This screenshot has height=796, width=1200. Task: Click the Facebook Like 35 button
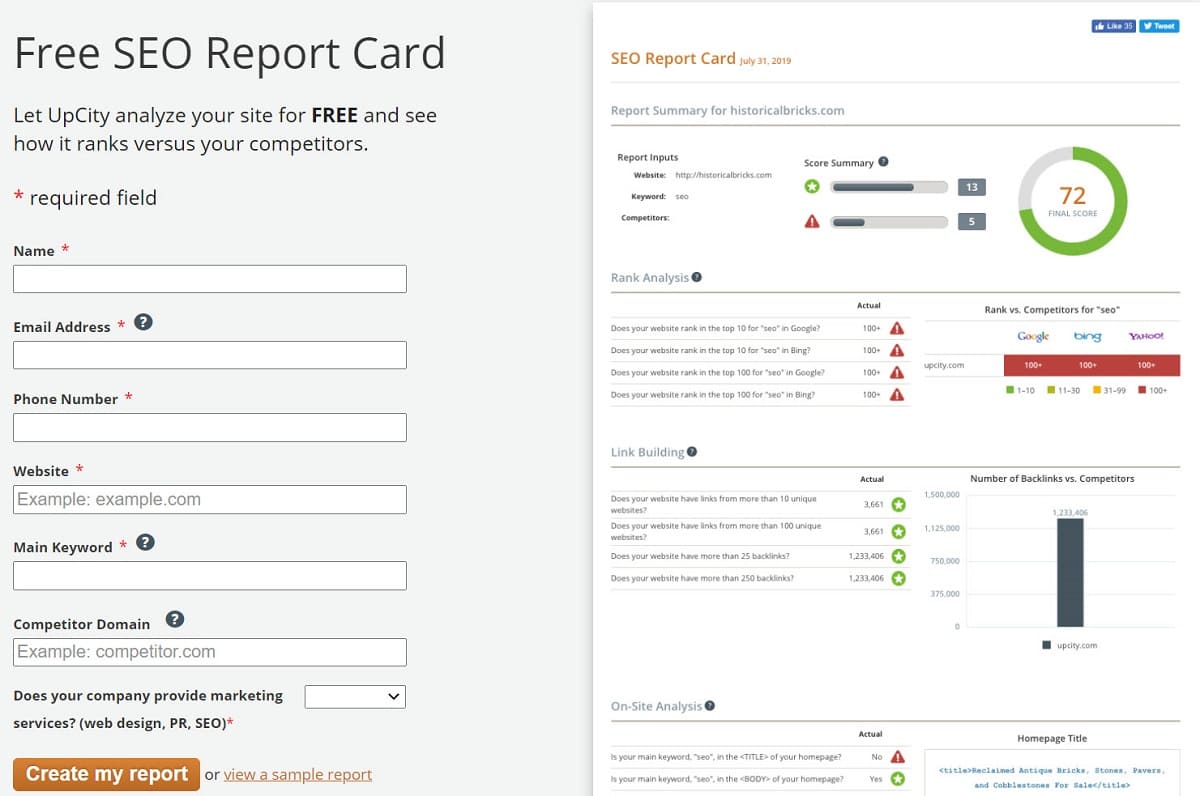(x=1114, y=26)
